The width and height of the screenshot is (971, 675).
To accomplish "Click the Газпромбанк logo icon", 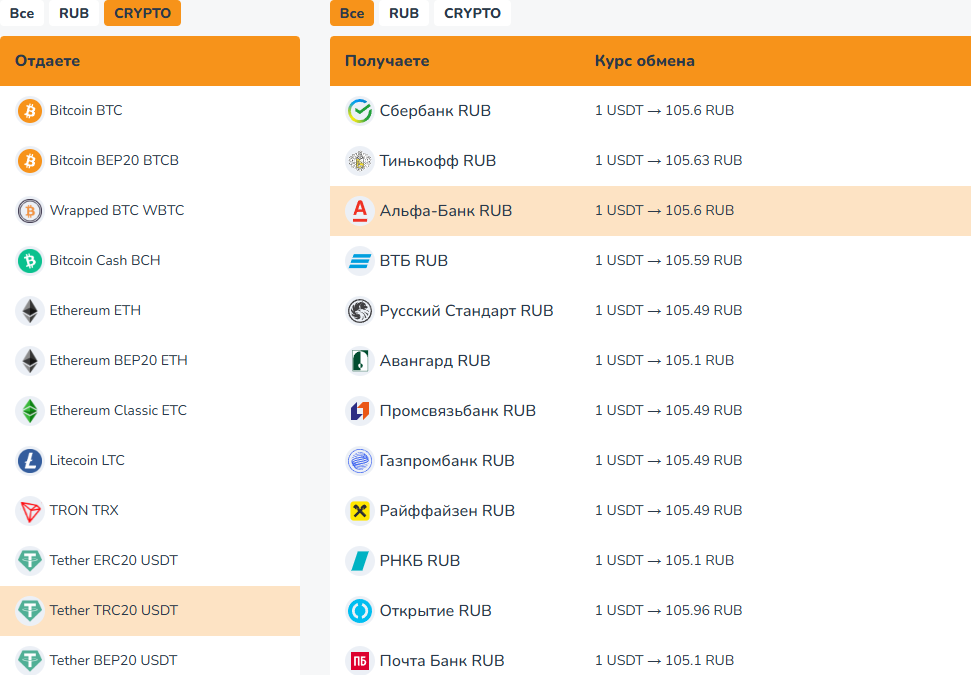I will click(x=360, y=461).
